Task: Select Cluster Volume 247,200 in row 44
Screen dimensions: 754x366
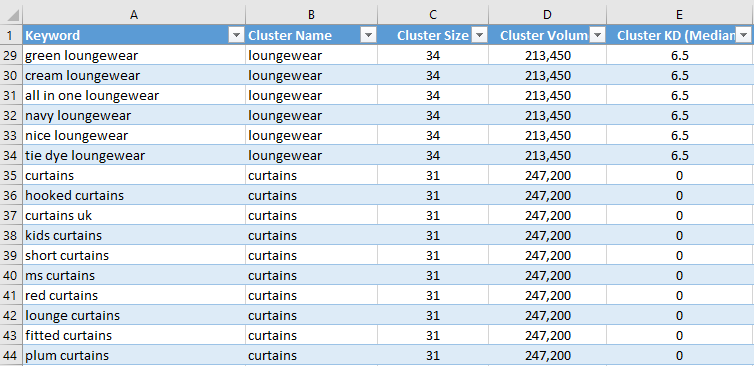Action: (x=547, y=355)
